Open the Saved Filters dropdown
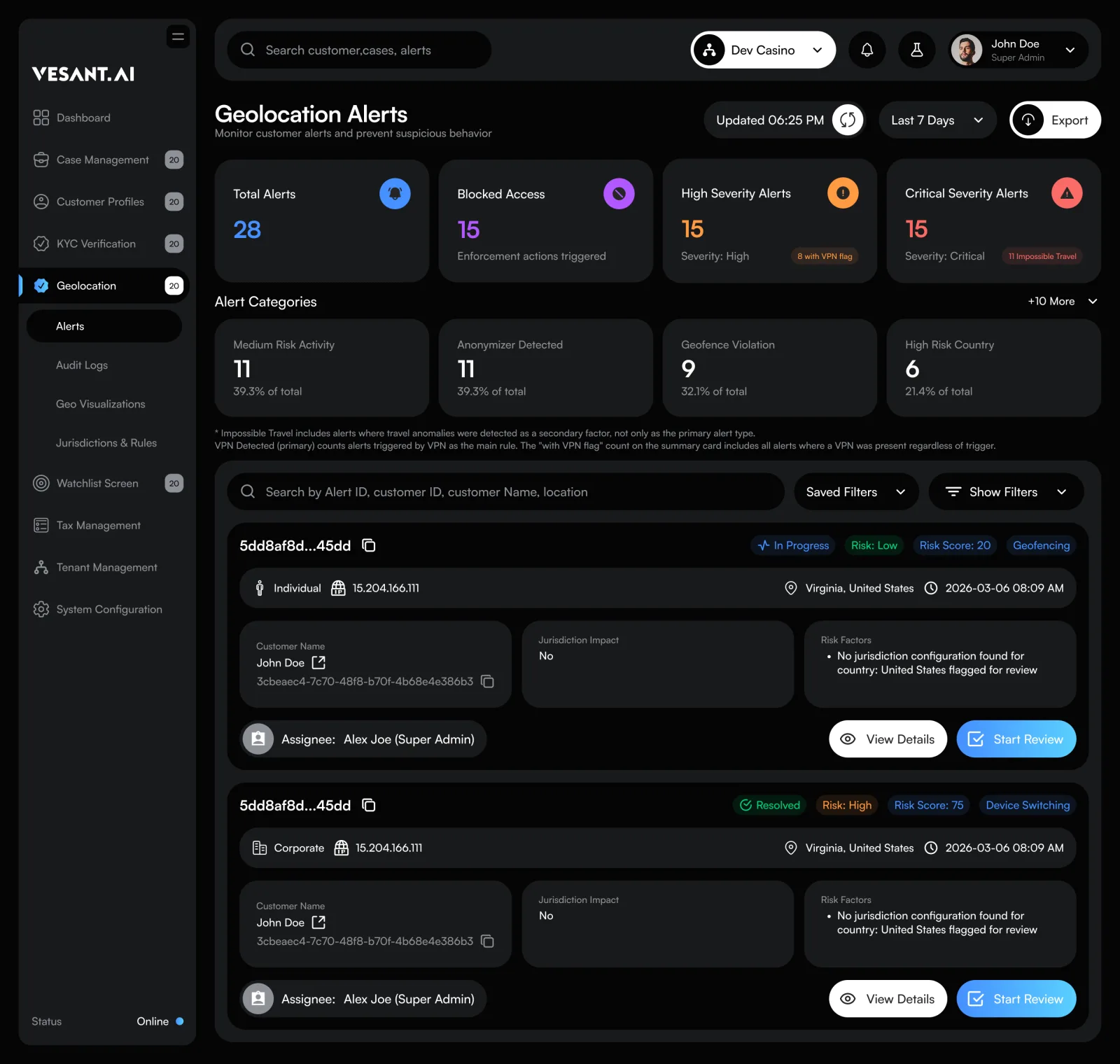Screen dimensions: 1120x1064 click(x=856, y=491)
